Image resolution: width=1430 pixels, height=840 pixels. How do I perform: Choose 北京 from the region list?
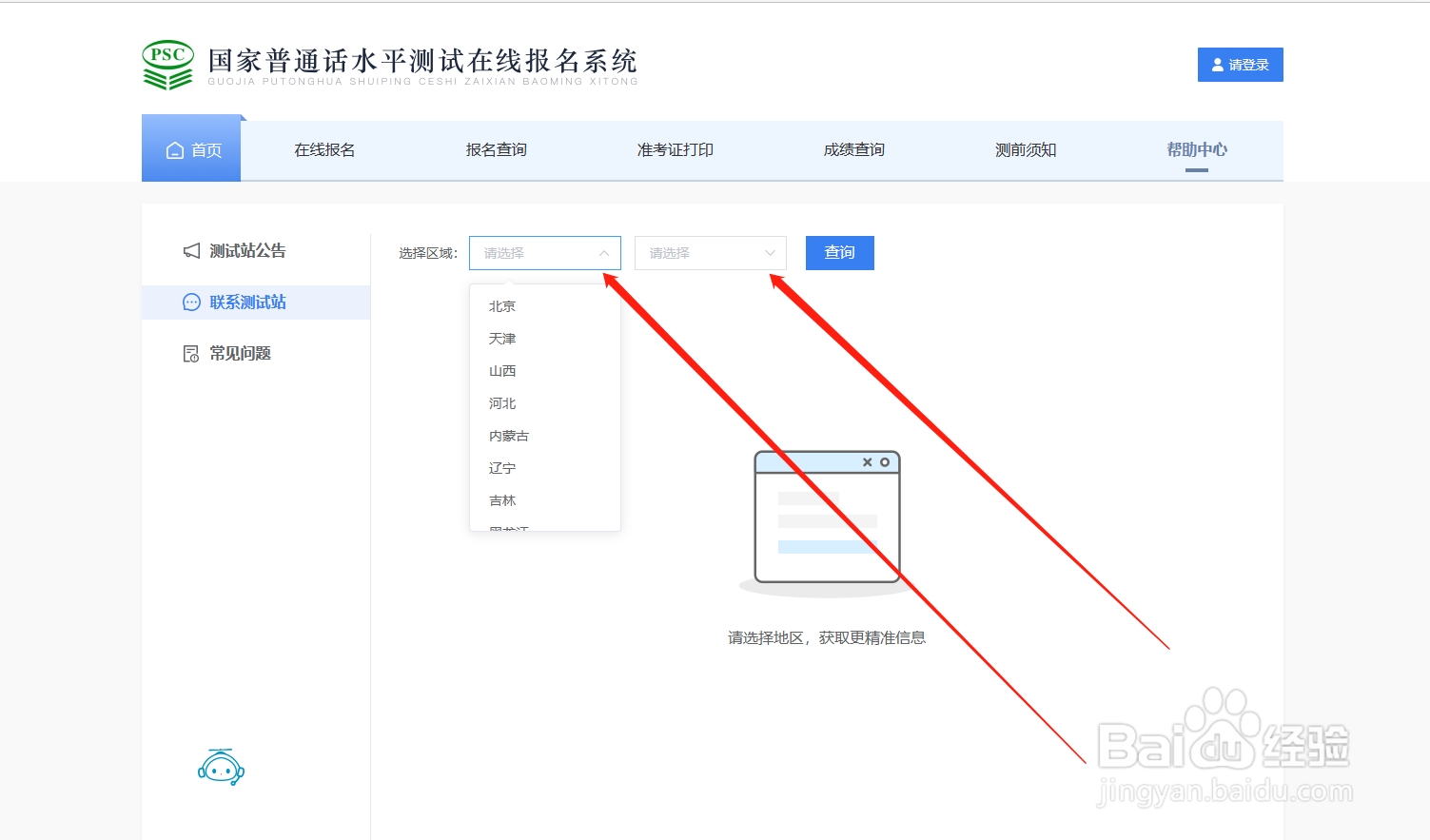(545, 306)
